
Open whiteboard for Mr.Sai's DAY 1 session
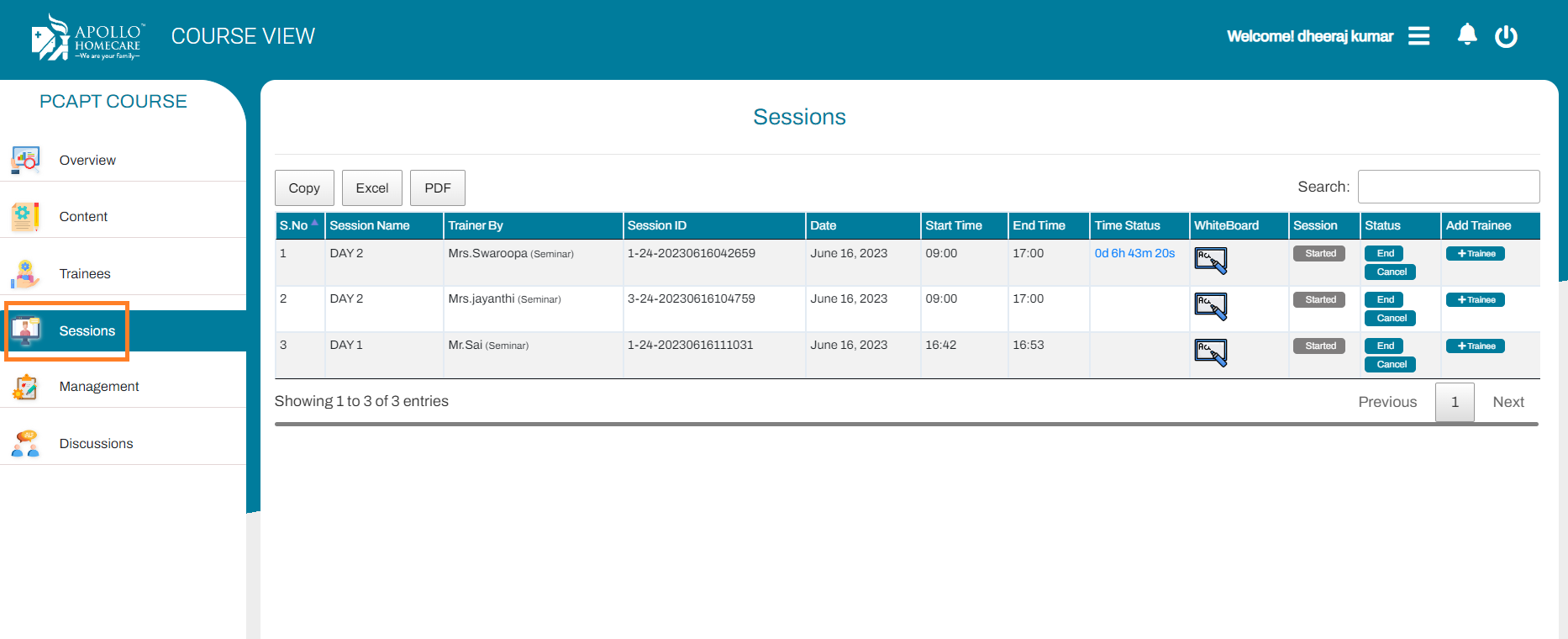pos(1210,353)
